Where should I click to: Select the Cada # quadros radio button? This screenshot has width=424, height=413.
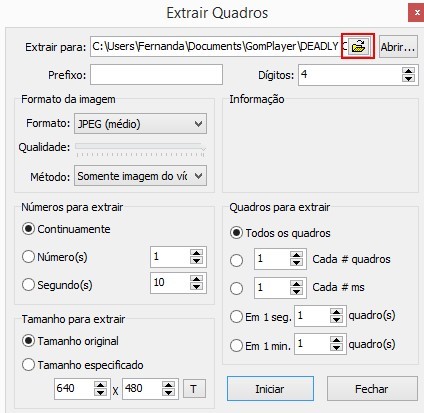click(236, 260)
